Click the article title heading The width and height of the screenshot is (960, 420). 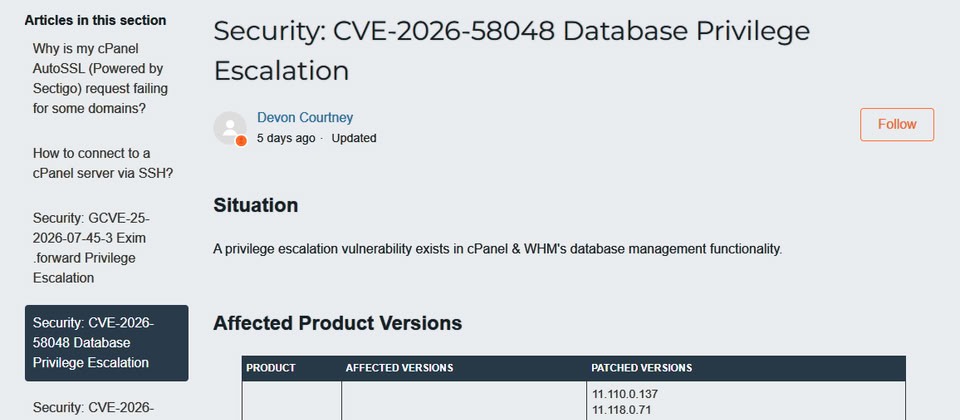pyautogui.click(x=511, y=50)
